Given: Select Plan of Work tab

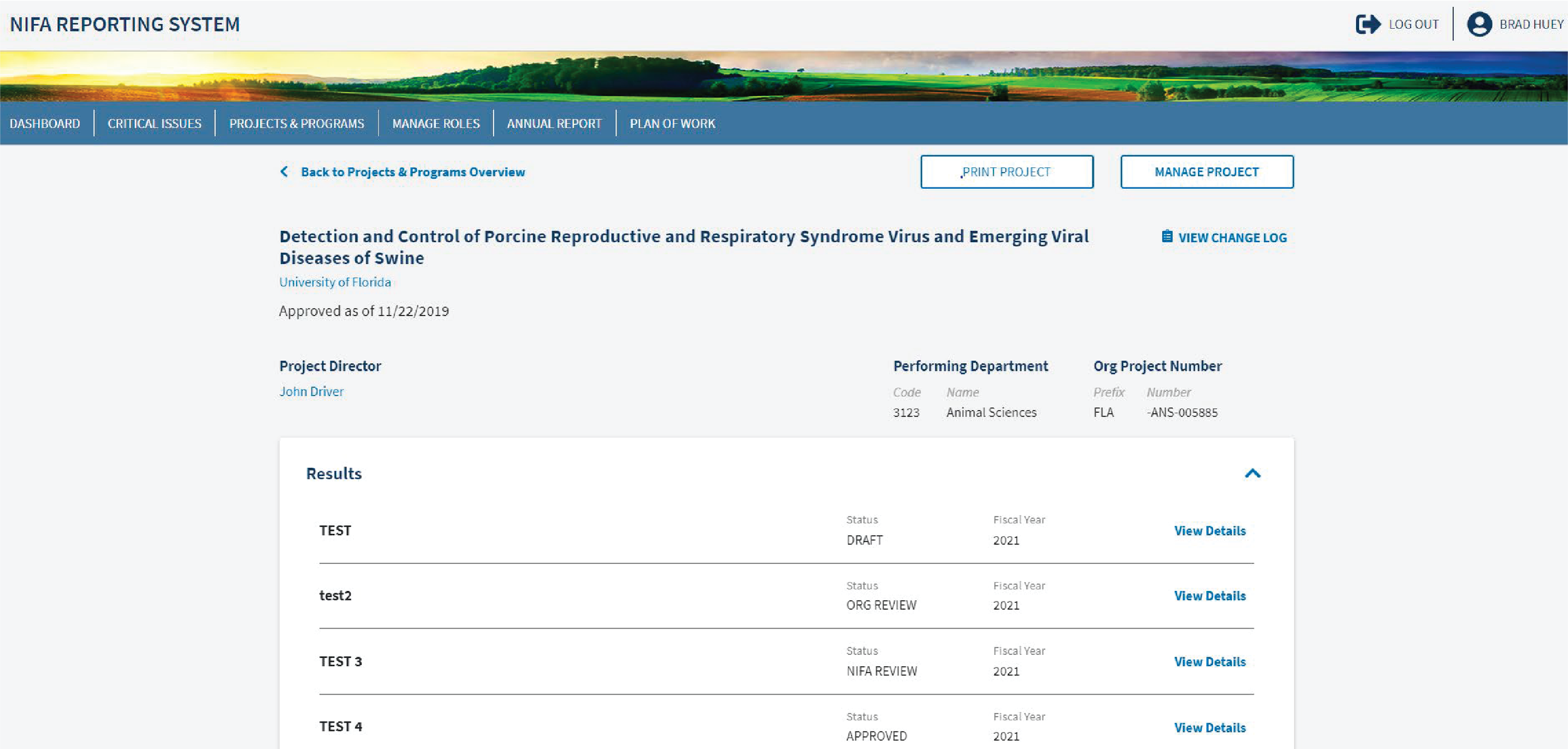Looking at the screenshot, I should pyautogui.click(x=672, y=124).
